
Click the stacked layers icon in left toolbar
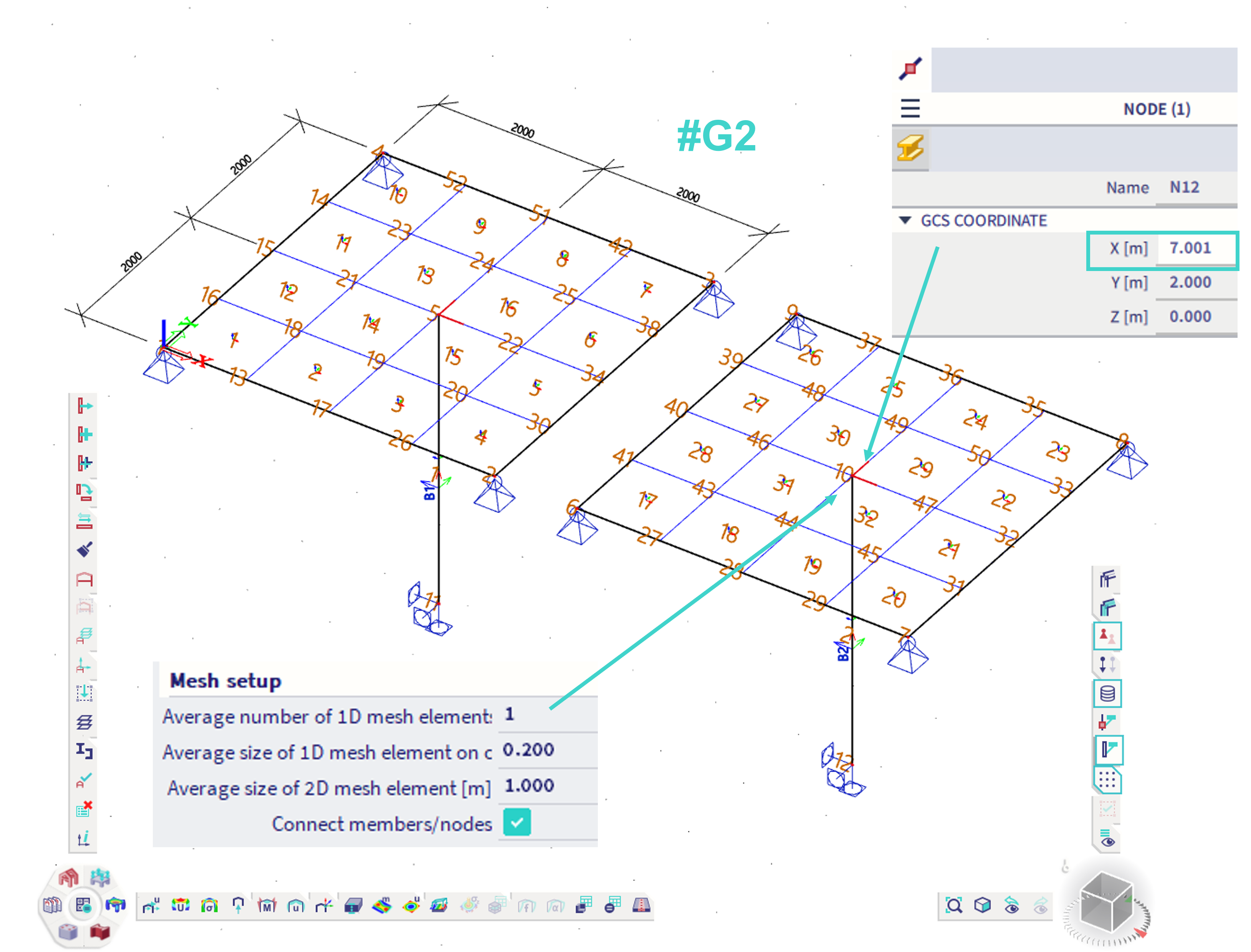(84, 722)
